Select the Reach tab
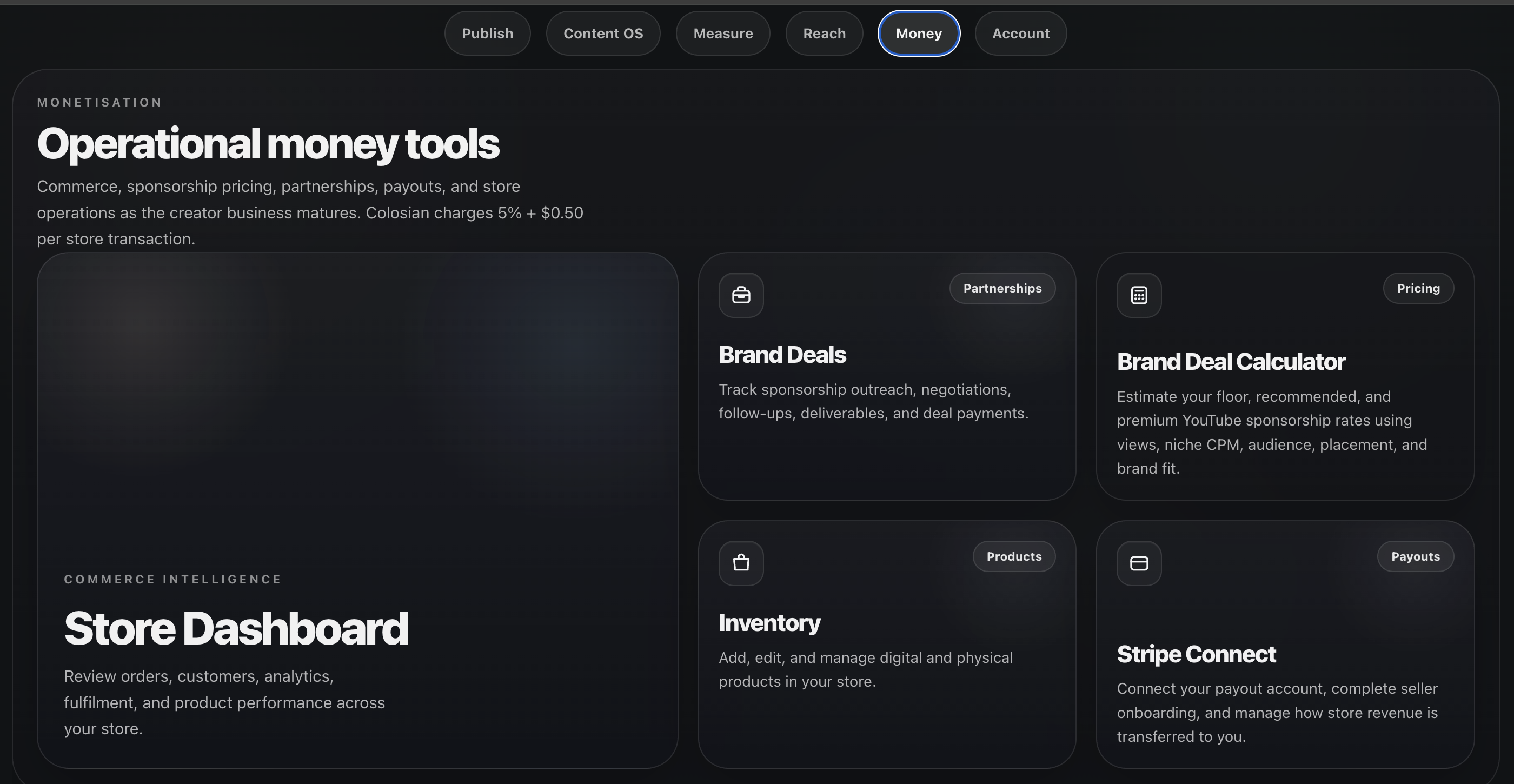This screenshot has width=1514, height=784. click(825, 34)
